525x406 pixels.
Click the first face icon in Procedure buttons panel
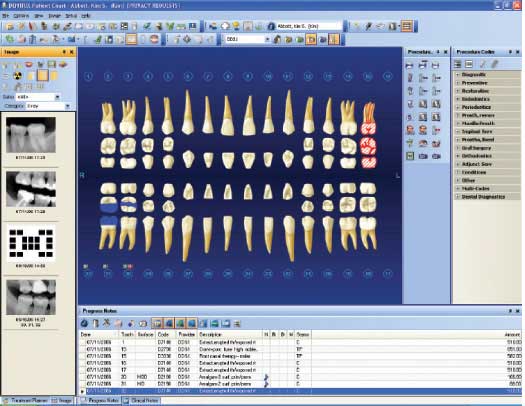click(x=410, y=130)
